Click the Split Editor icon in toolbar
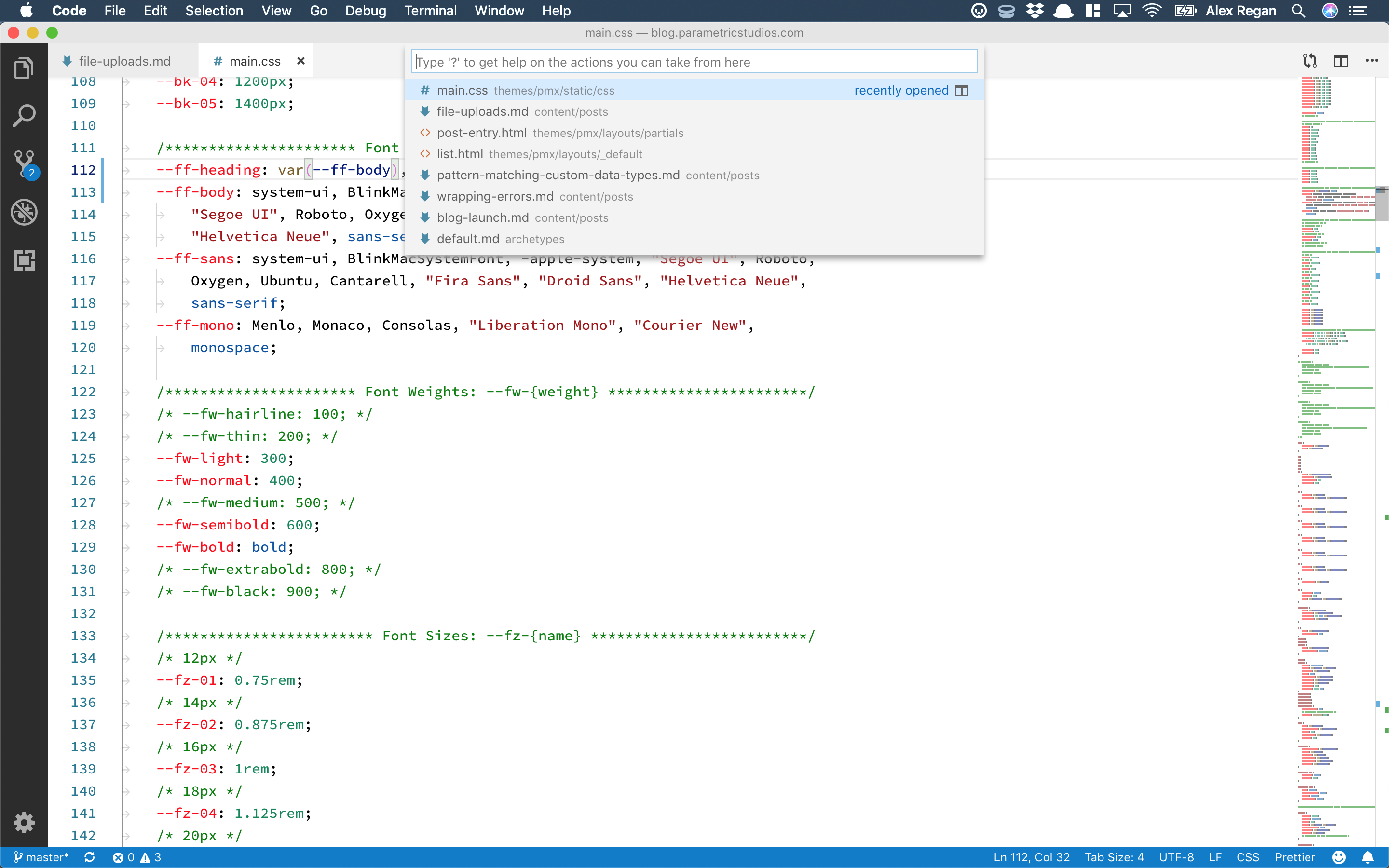The width and height of the screenshot is (1389, 868). tap(1341, 61)
